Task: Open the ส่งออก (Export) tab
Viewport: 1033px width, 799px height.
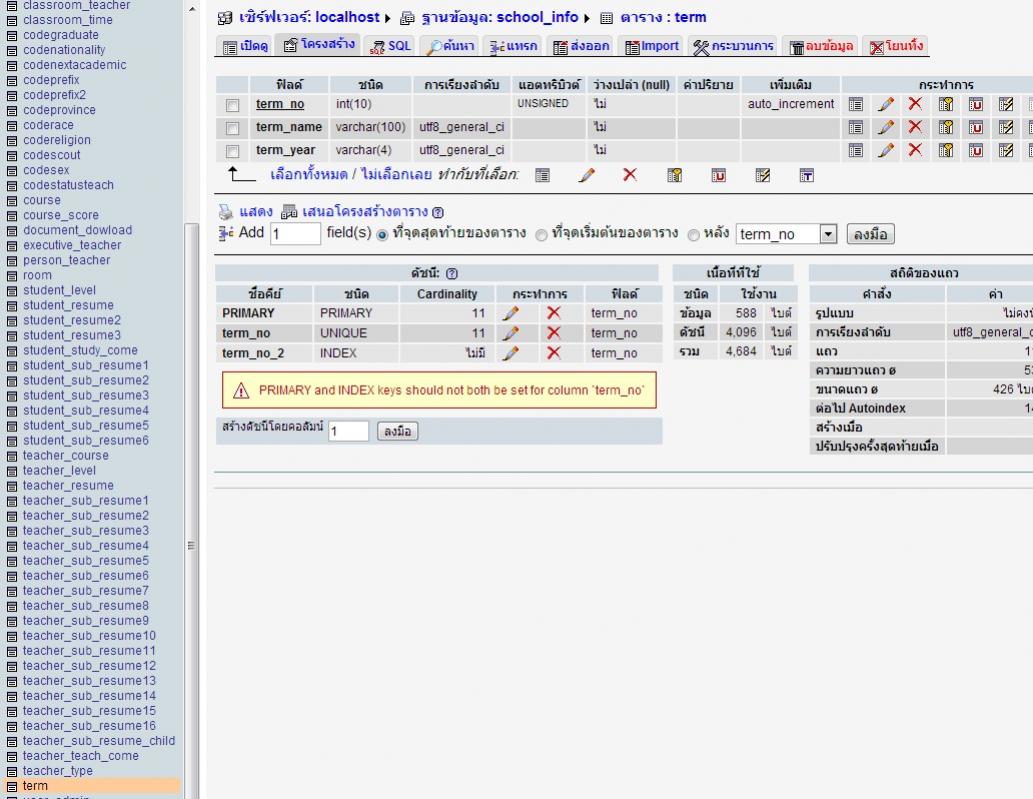Action: coord(581,46)
